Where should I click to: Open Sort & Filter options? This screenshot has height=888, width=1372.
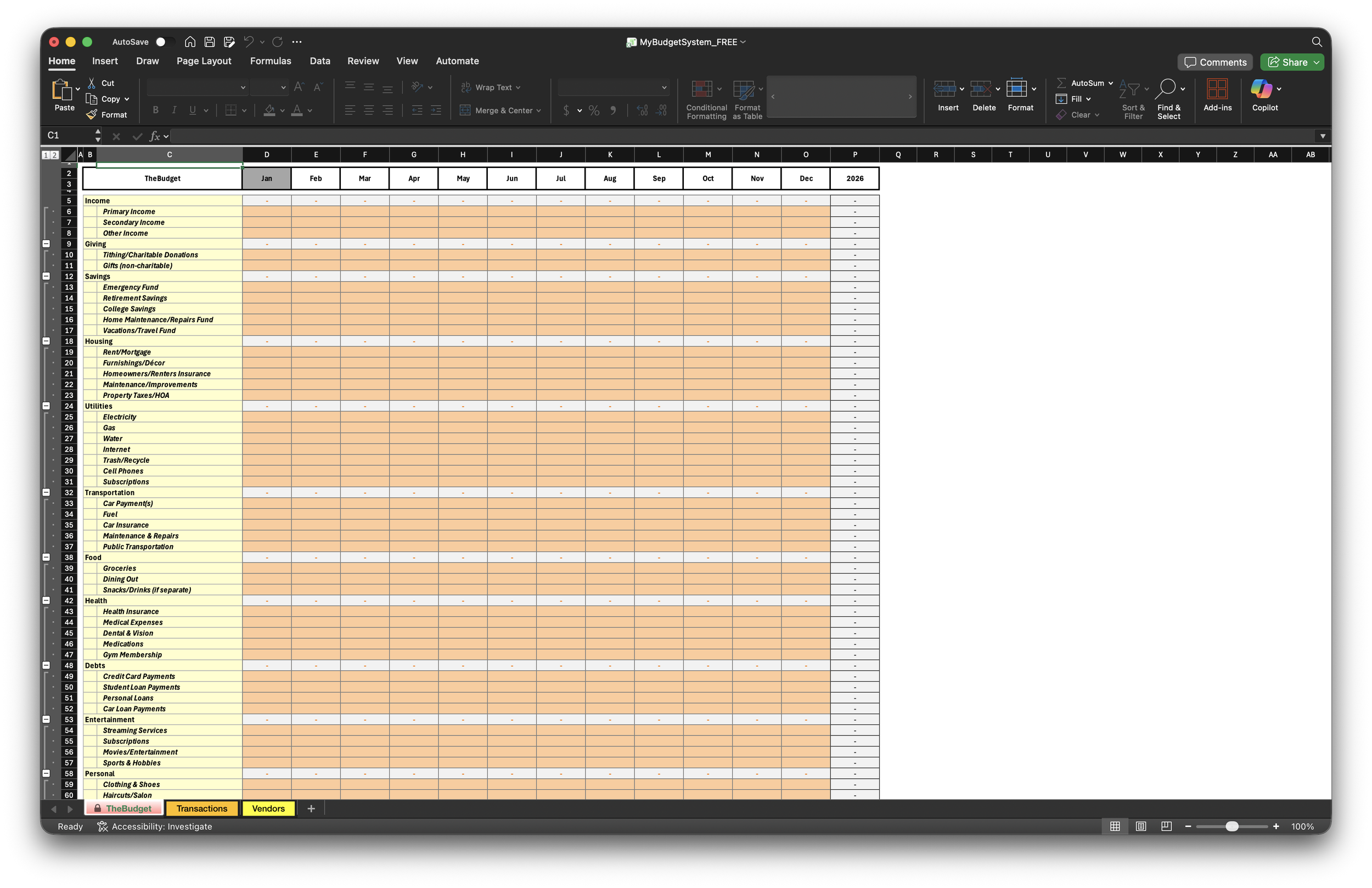tap(1132, 98)
